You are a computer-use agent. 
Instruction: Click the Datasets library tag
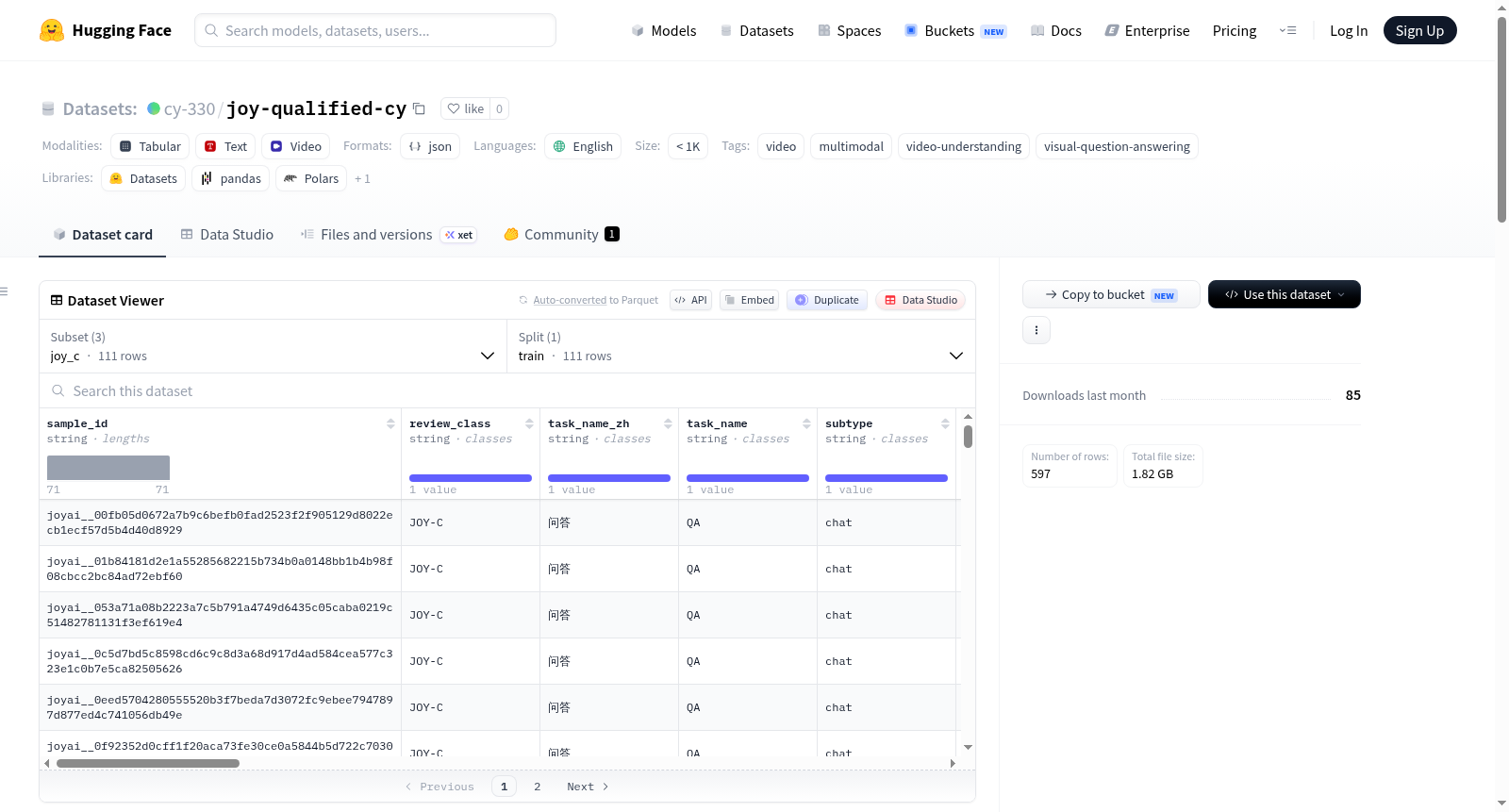(x=143, y=178)
